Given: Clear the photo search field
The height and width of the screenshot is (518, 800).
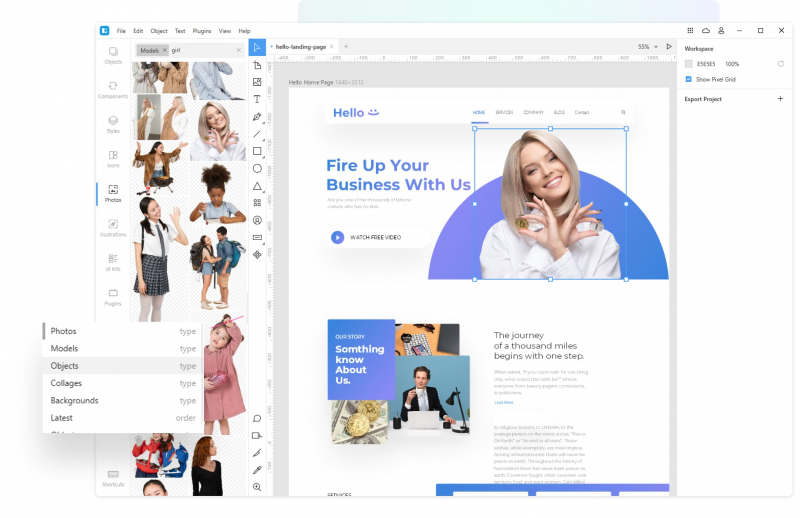Looking at the screenshot, I should pos(239,50).
